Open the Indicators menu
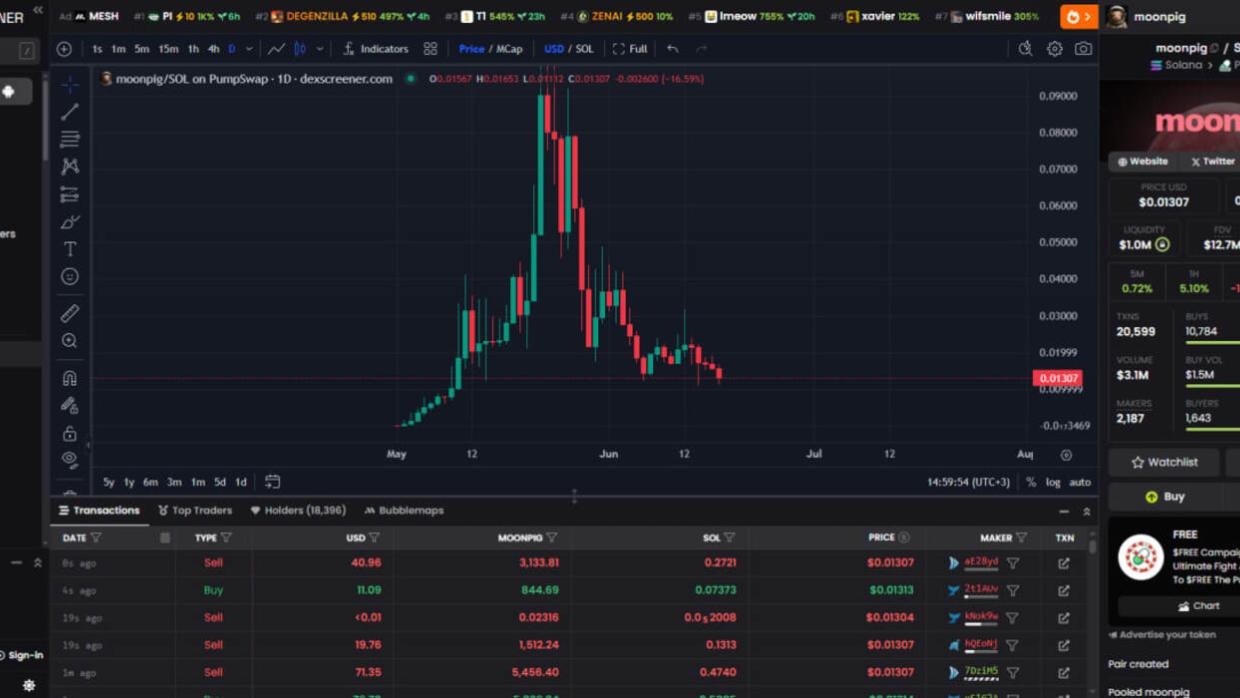This screenshot has height=698, width=1240. pos(376,49)
